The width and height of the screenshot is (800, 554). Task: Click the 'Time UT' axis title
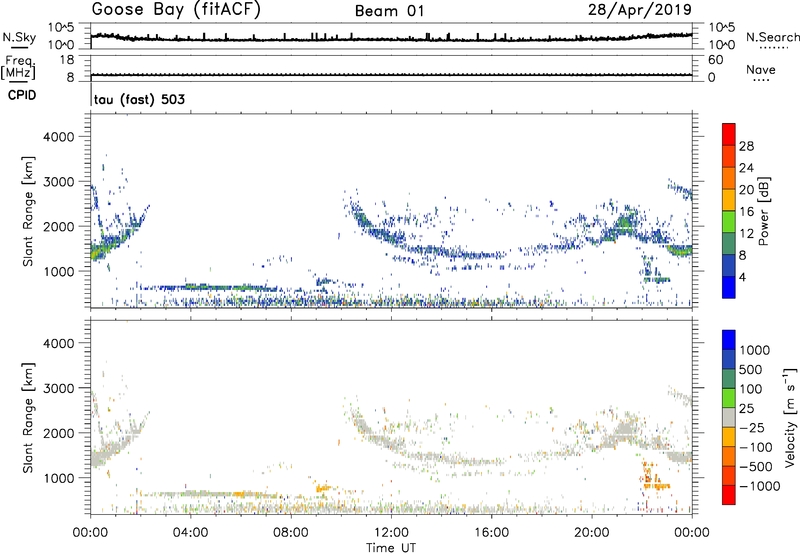pyautogui.click(x=391, y=548)
